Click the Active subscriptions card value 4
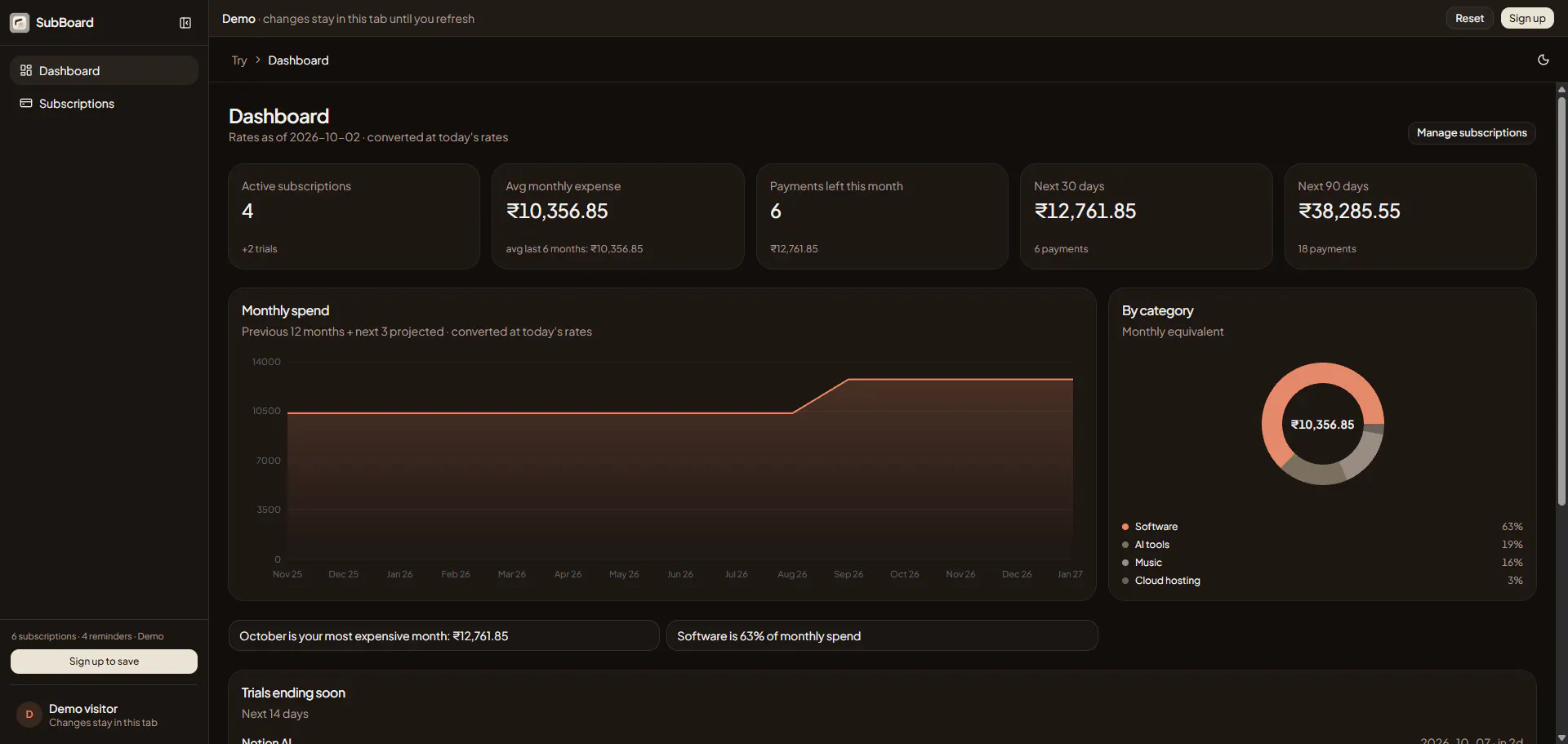Image resolution: width=1568 pixels, height=744 pixels. 247,212
